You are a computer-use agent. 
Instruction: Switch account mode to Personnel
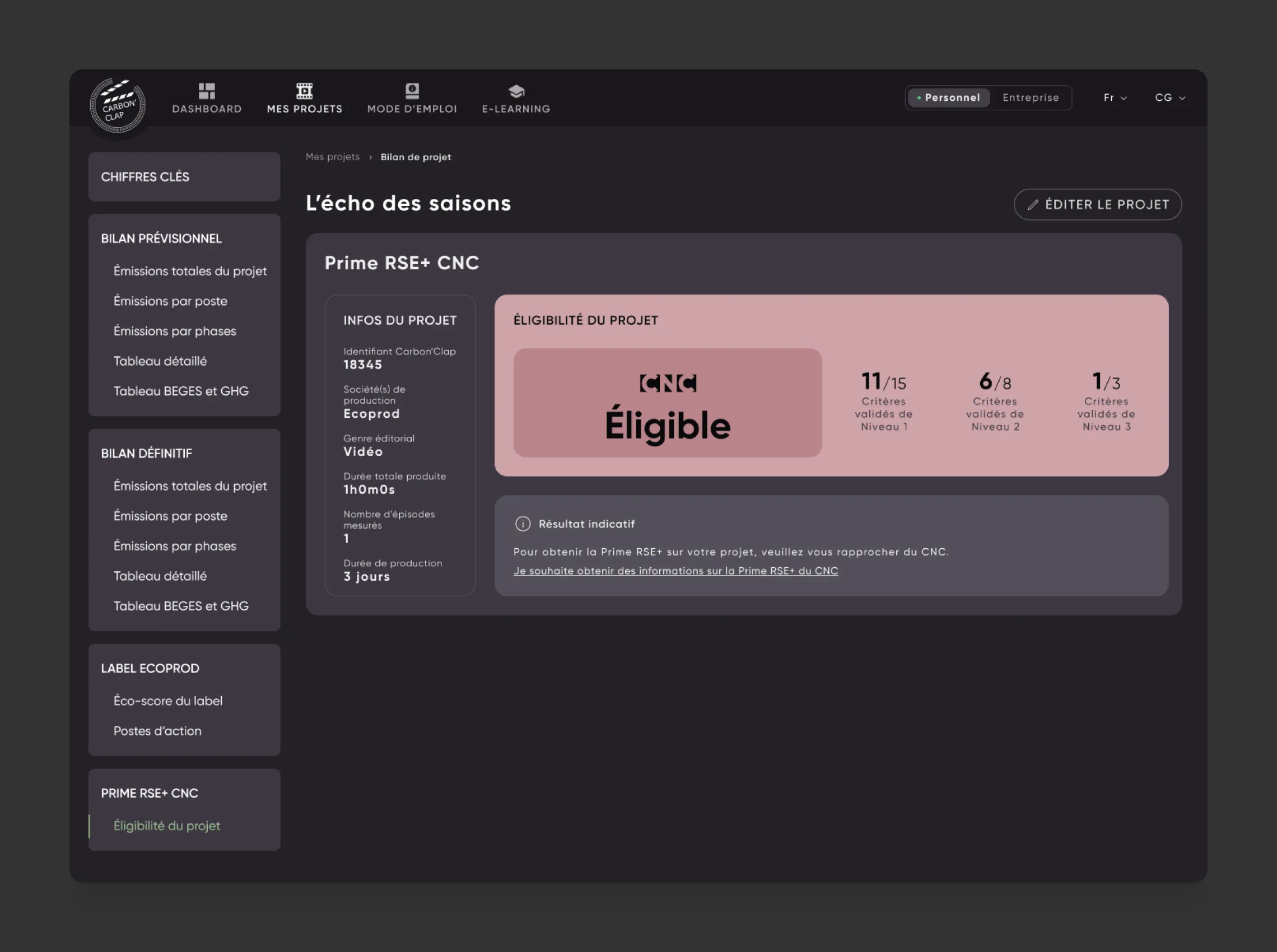pos(949,97)
